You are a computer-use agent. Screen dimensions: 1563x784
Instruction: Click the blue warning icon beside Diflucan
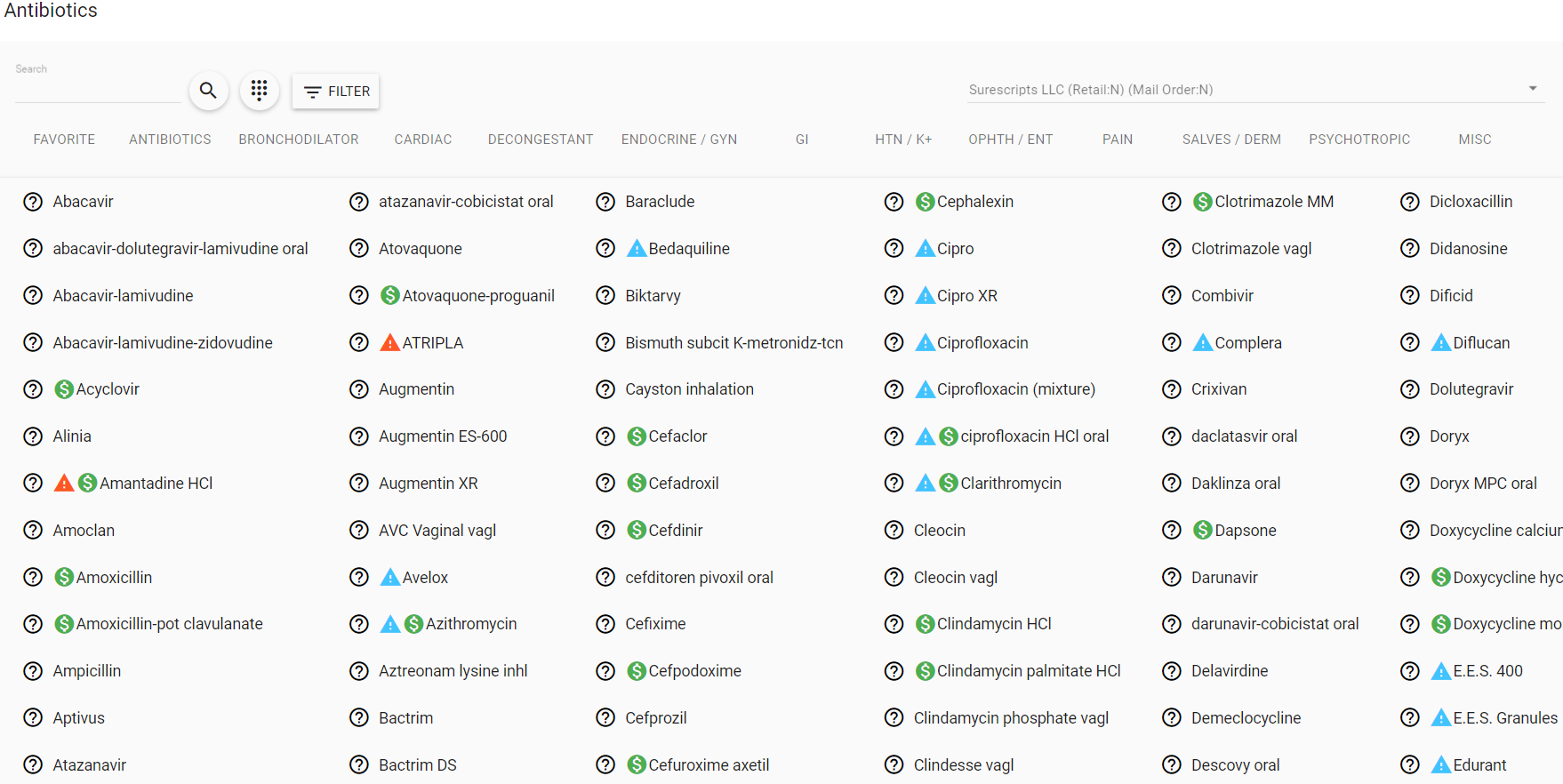click(x=1440, y=343)
